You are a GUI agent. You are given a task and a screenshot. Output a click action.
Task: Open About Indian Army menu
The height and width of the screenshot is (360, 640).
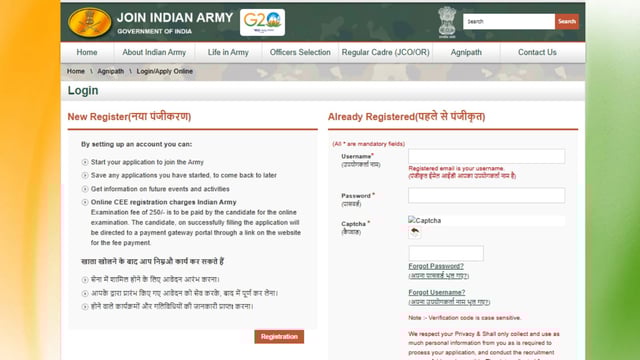pyautogui.click(x=154, y=52)
